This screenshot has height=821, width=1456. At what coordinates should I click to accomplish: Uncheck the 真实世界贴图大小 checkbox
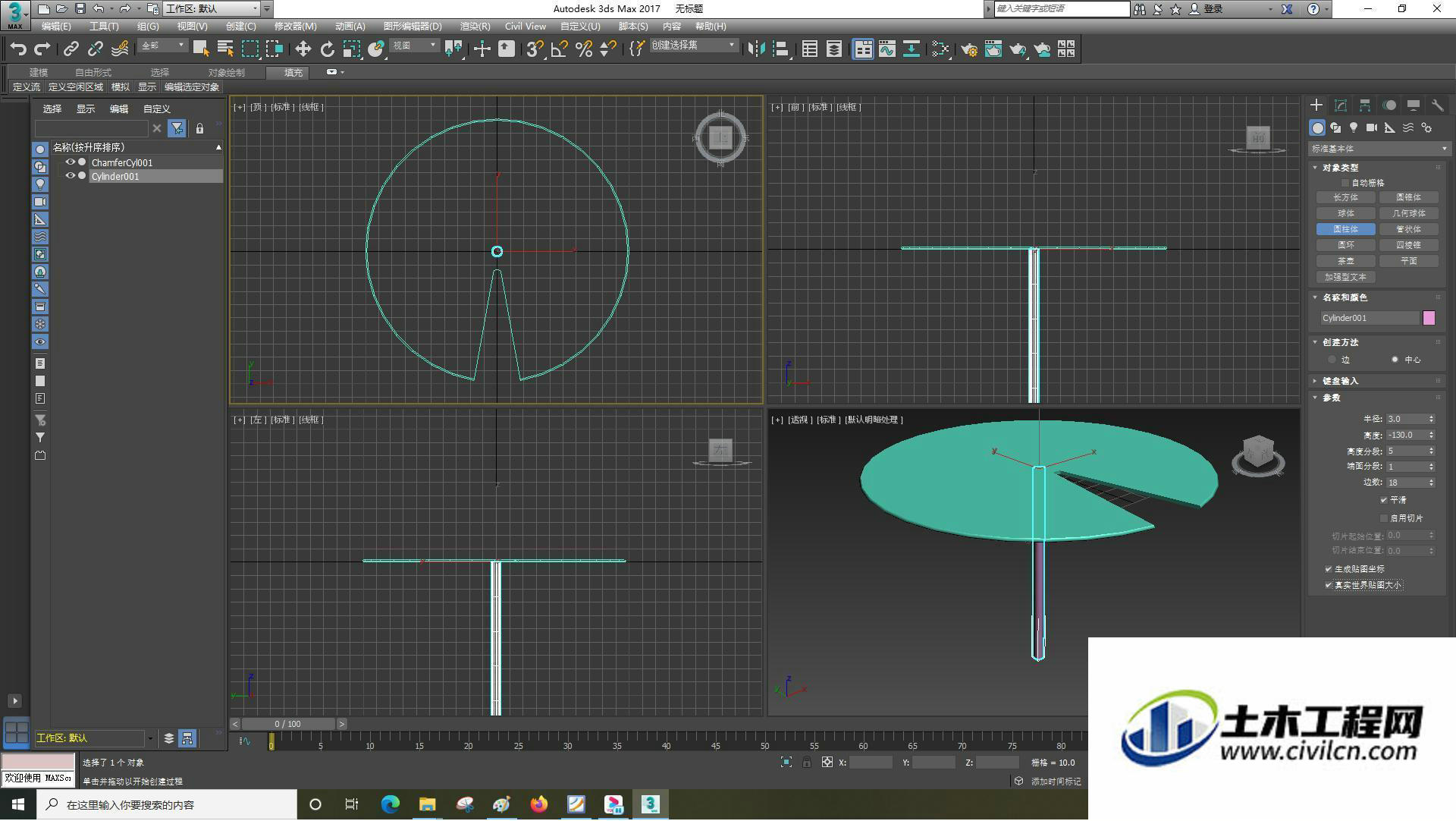coord(1329,585)
